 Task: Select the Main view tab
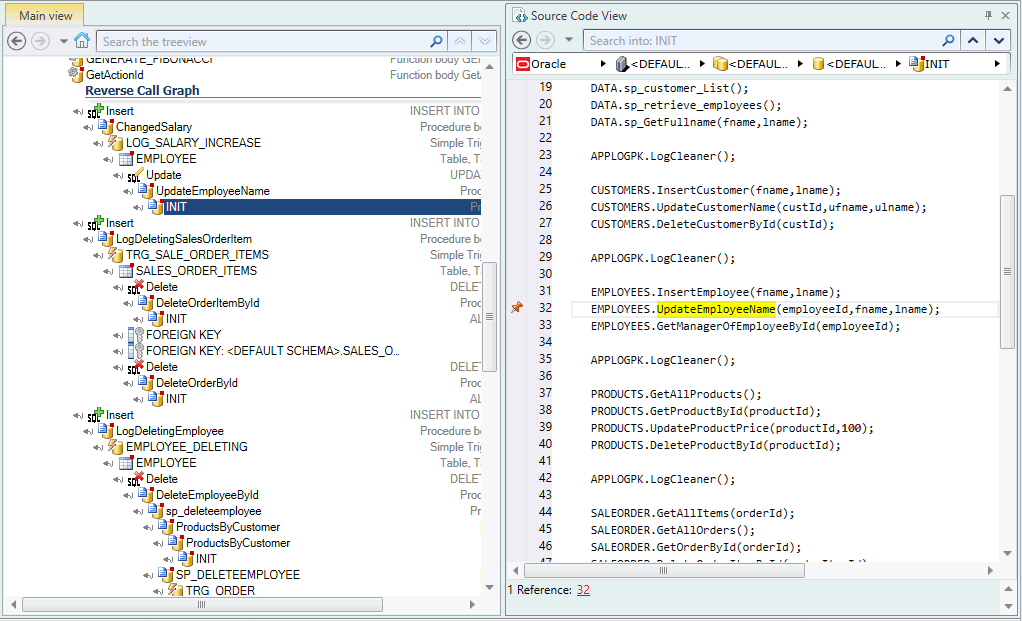click(45, 15)
